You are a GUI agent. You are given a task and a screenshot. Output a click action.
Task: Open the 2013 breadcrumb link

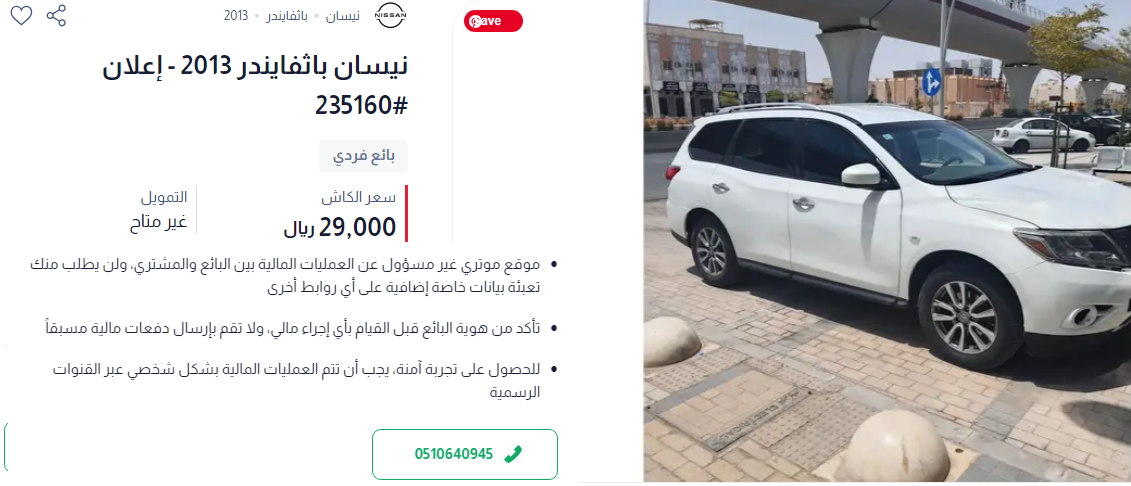point(236,15)
